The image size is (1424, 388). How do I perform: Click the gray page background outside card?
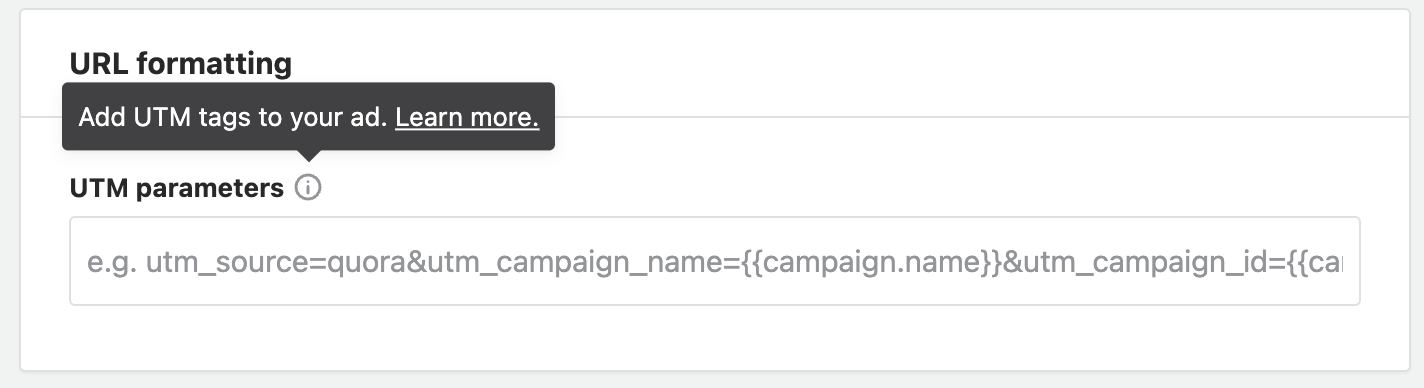[1414, 200]
